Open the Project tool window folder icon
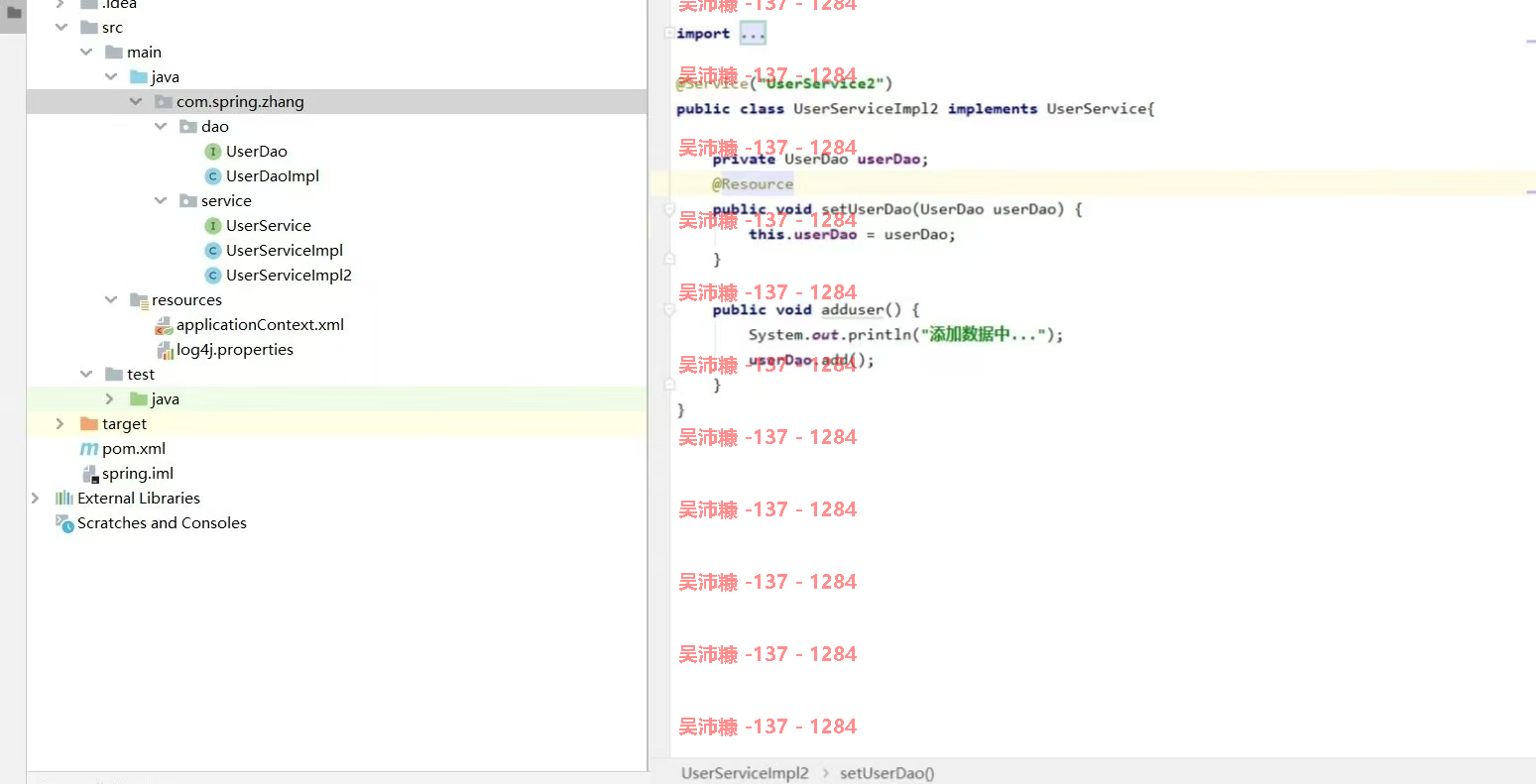Image resolution: width=1536 pixels, height=784 pixels. [x=13, y=13]
